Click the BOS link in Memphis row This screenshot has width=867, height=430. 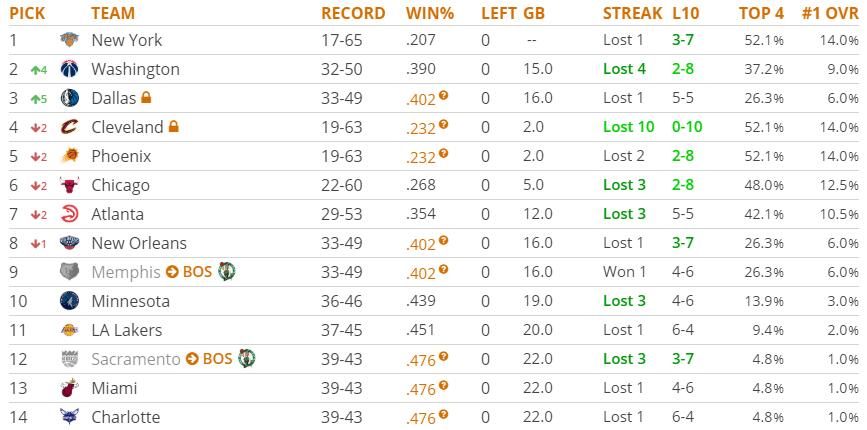pos(197,272)
